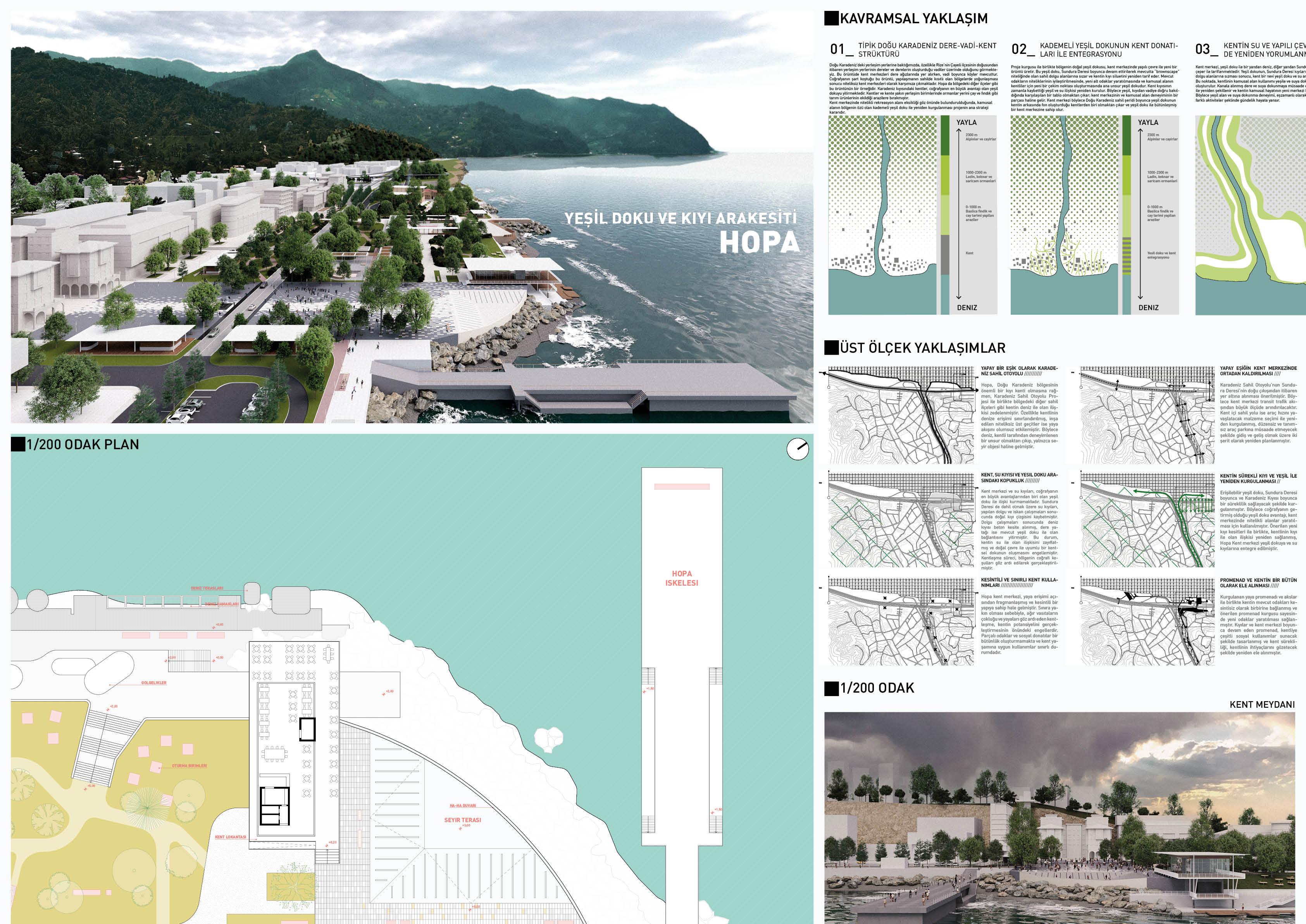Click black square beside ÜST ÖLÇEK YAKLAŞIMLAR
Image resolution: width=1306 pixels, height=924 pixels.
831,348
